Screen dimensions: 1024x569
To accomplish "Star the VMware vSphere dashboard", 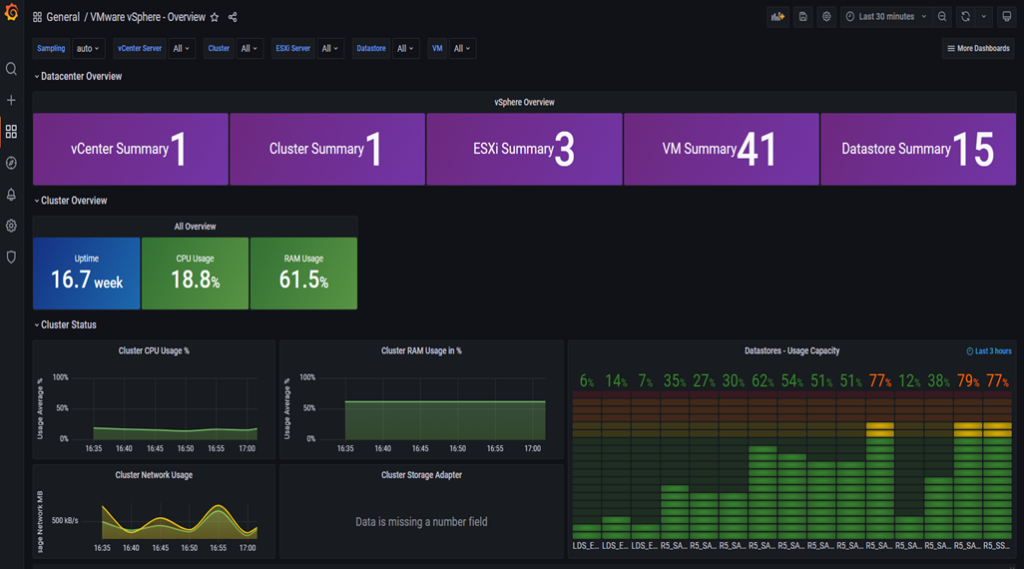I will point(214,17).
